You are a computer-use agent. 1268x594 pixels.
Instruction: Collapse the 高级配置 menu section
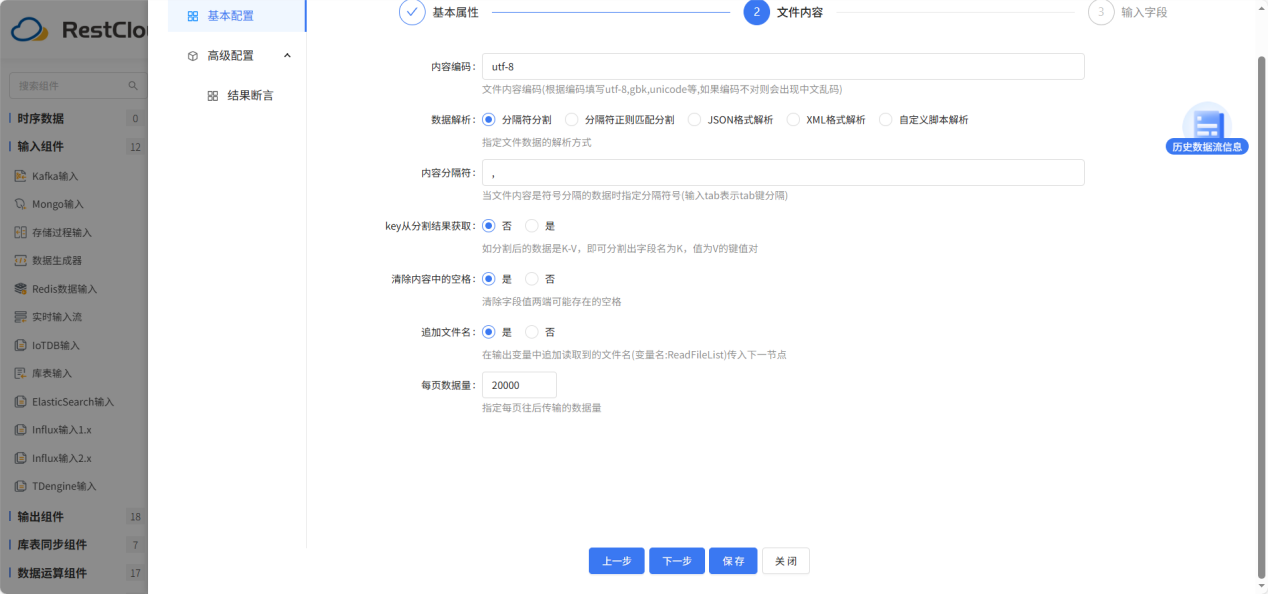tap(287, 56)
